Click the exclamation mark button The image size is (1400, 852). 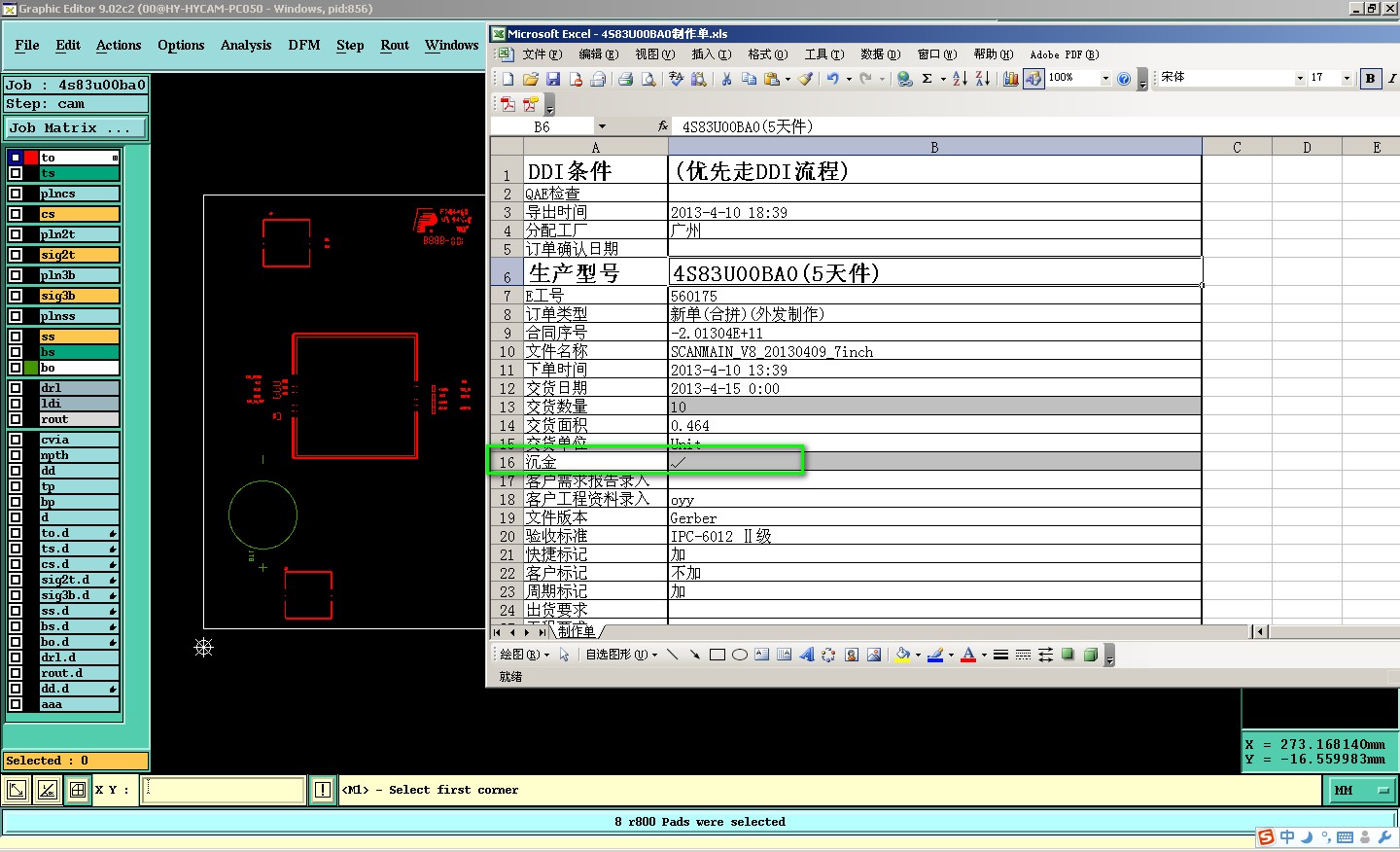tap(323, 790)
